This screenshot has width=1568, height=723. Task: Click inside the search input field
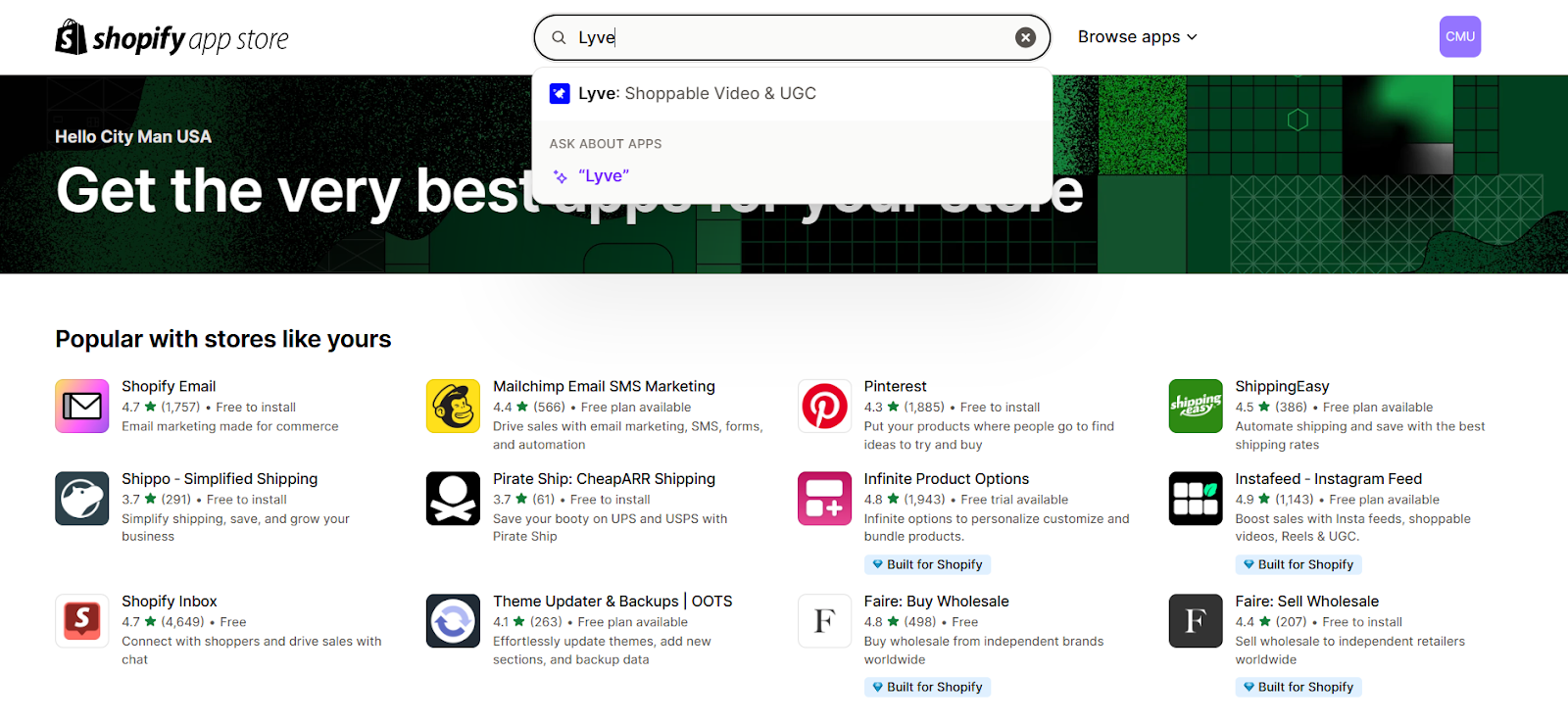click(784, 38)
